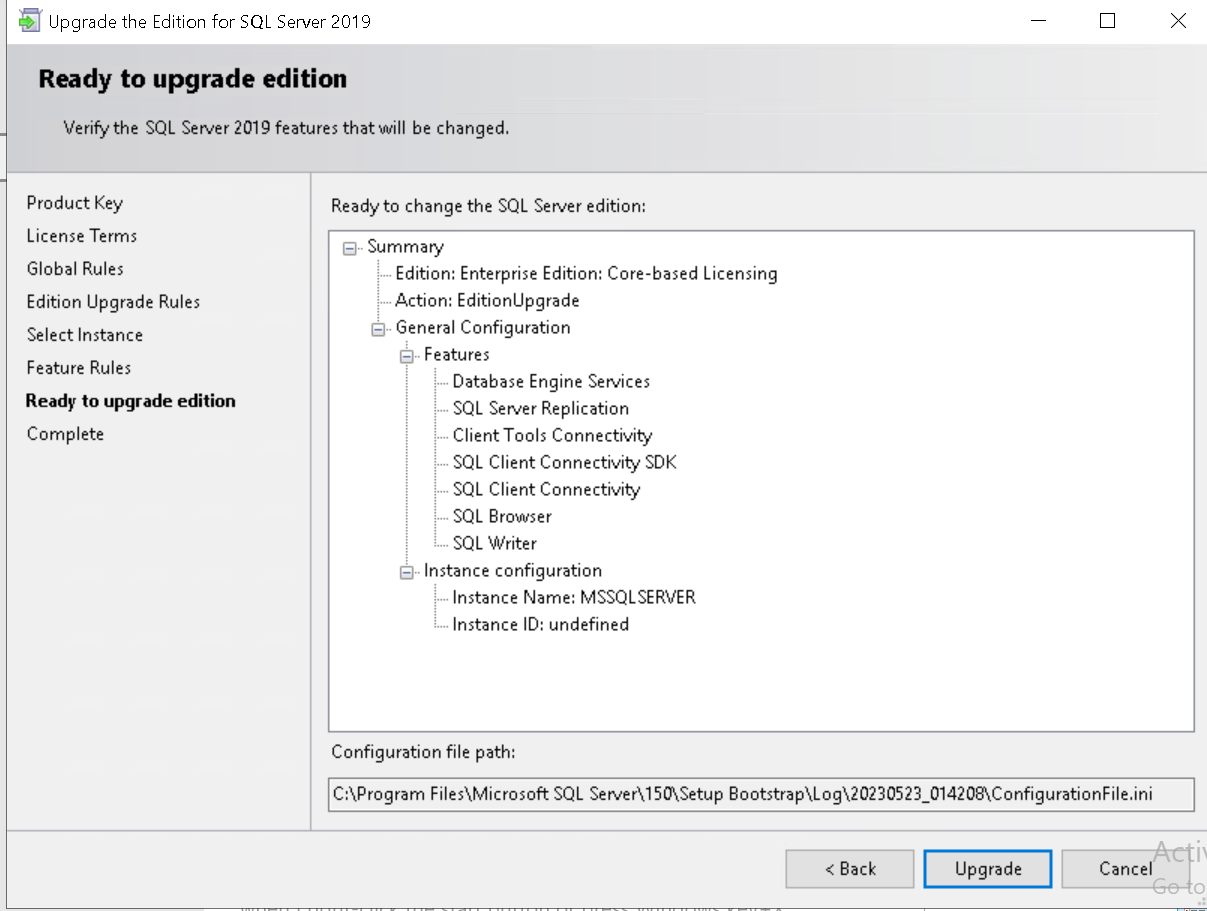Viewport: 1207px width, 911px height.
Task: Select SQL Browser feature
Action: click(502, 517)
